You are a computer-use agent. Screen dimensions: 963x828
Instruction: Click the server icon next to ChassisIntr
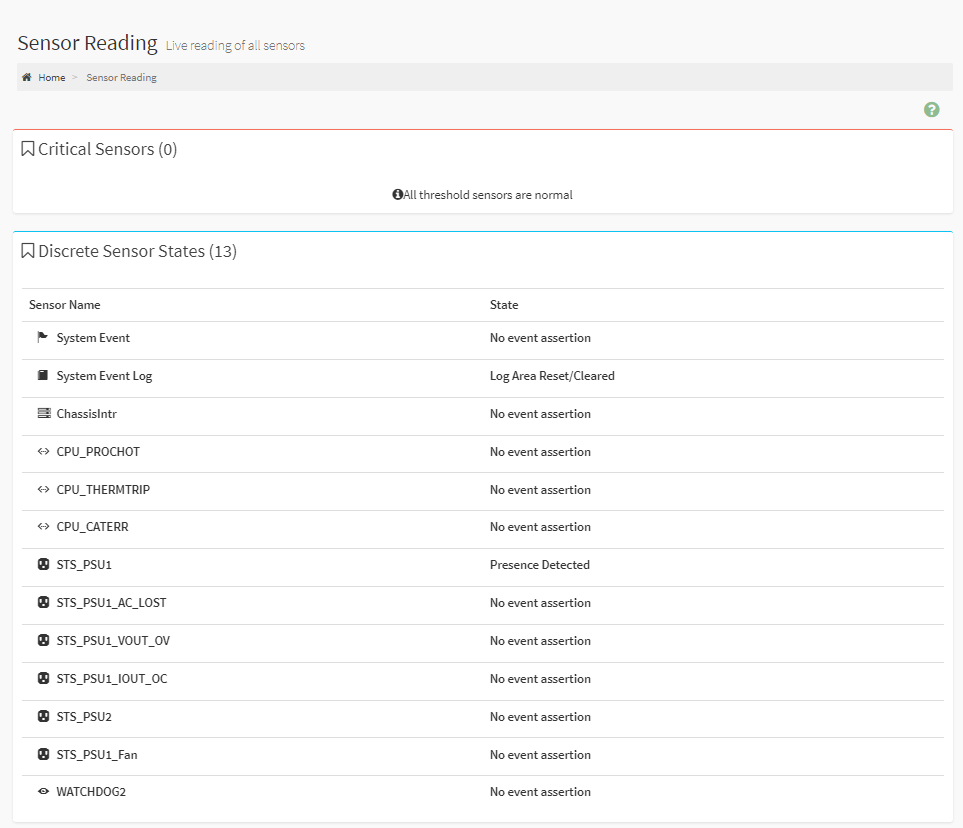click(43, 414)
